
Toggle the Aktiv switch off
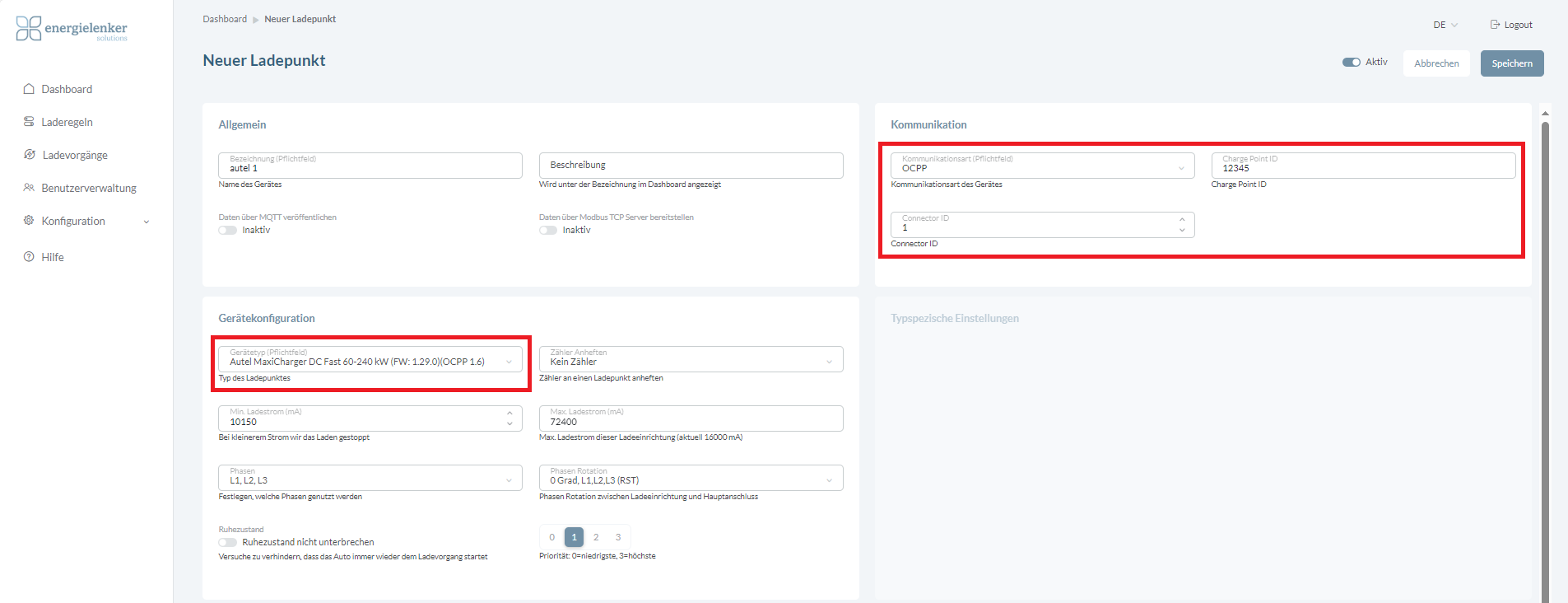point(1351,63)
